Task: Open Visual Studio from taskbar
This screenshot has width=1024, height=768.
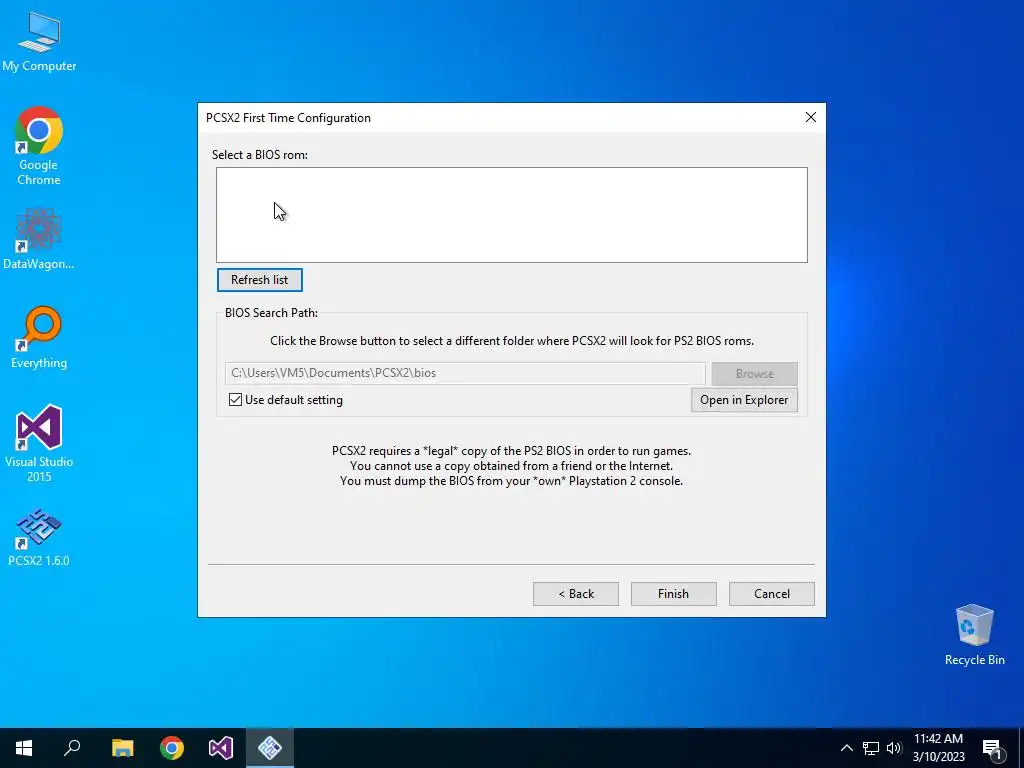Action: pyautogui.click(x=221, y=748)
